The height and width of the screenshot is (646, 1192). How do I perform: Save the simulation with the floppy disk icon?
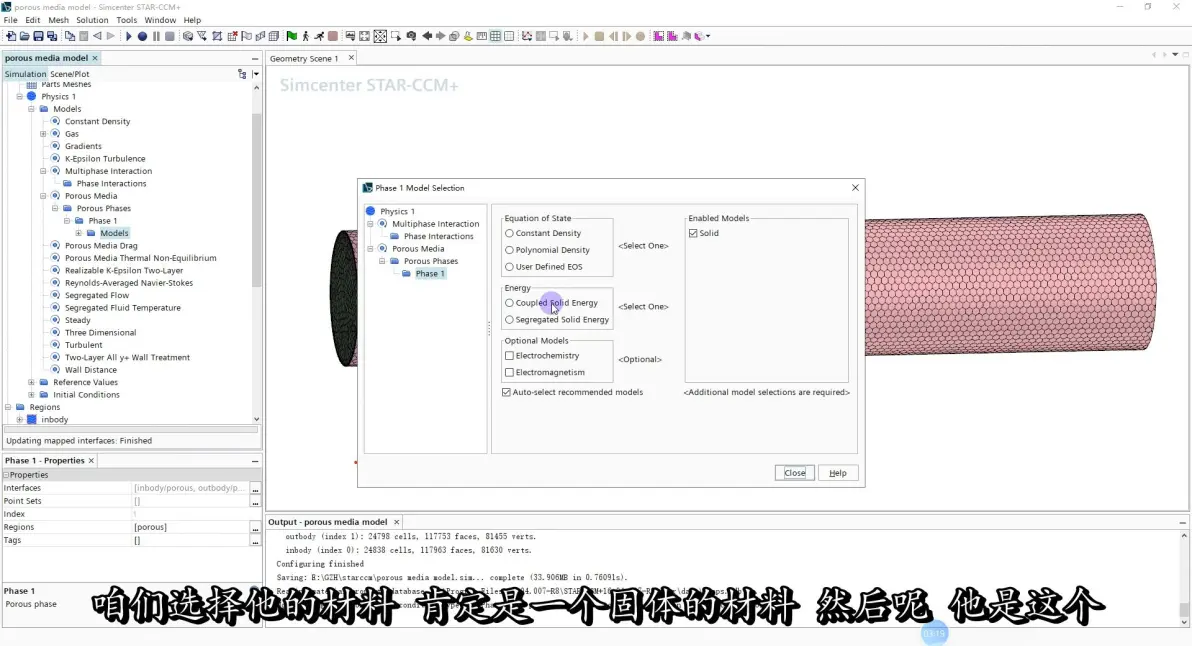(38, 36)
